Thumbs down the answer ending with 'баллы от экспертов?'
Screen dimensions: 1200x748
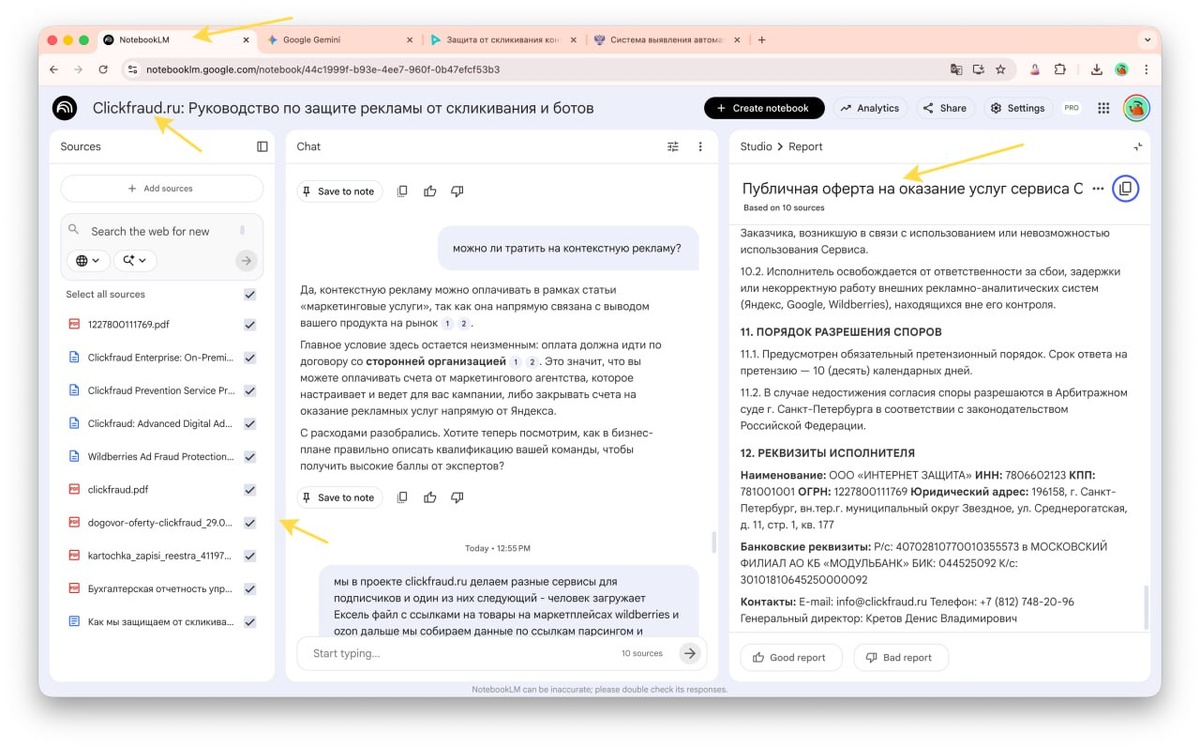(x=457, y=497)
